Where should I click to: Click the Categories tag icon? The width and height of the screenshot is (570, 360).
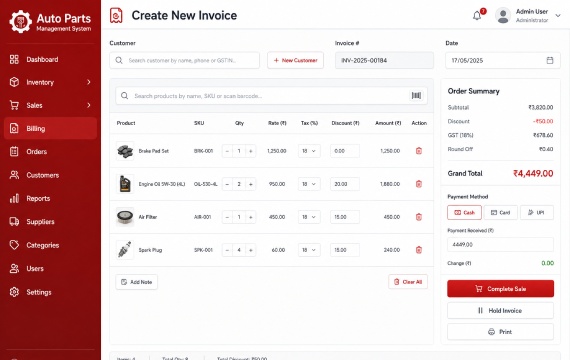pos(14,245)
